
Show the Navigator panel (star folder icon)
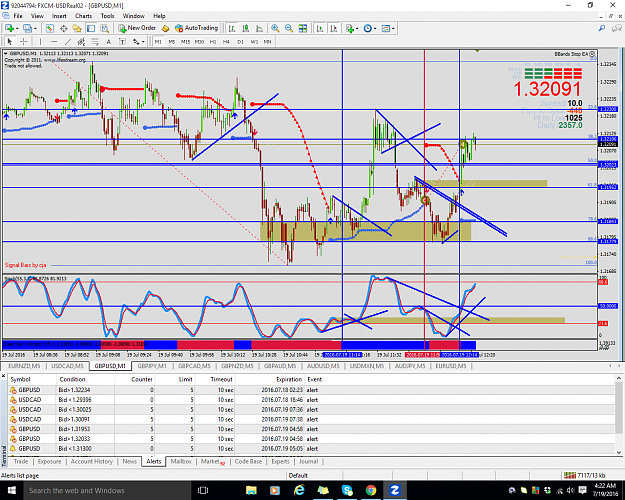(77, 28)
